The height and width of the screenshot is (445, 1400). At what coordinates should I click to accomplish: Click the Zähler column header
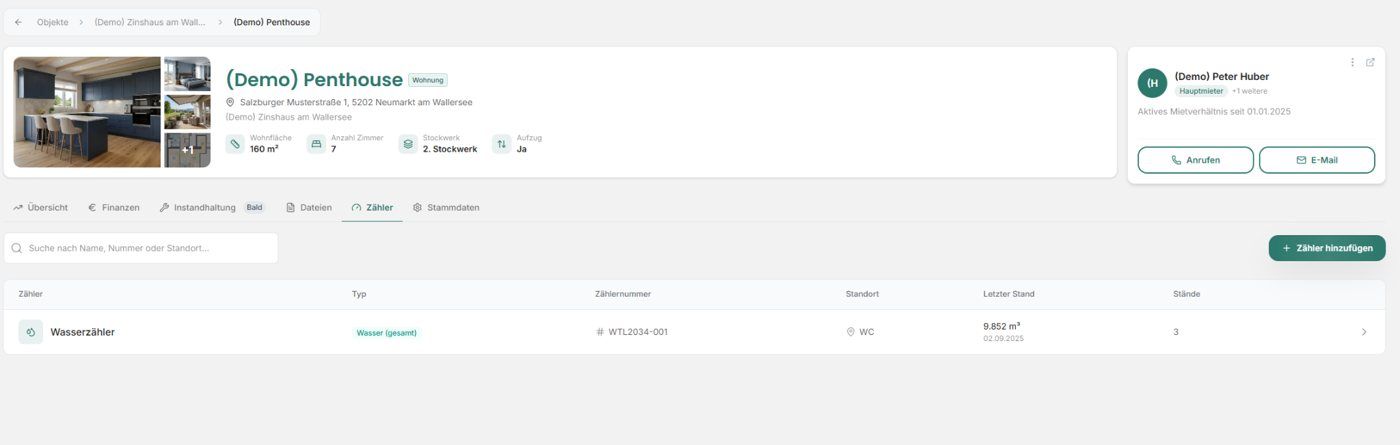pos(31,294)
